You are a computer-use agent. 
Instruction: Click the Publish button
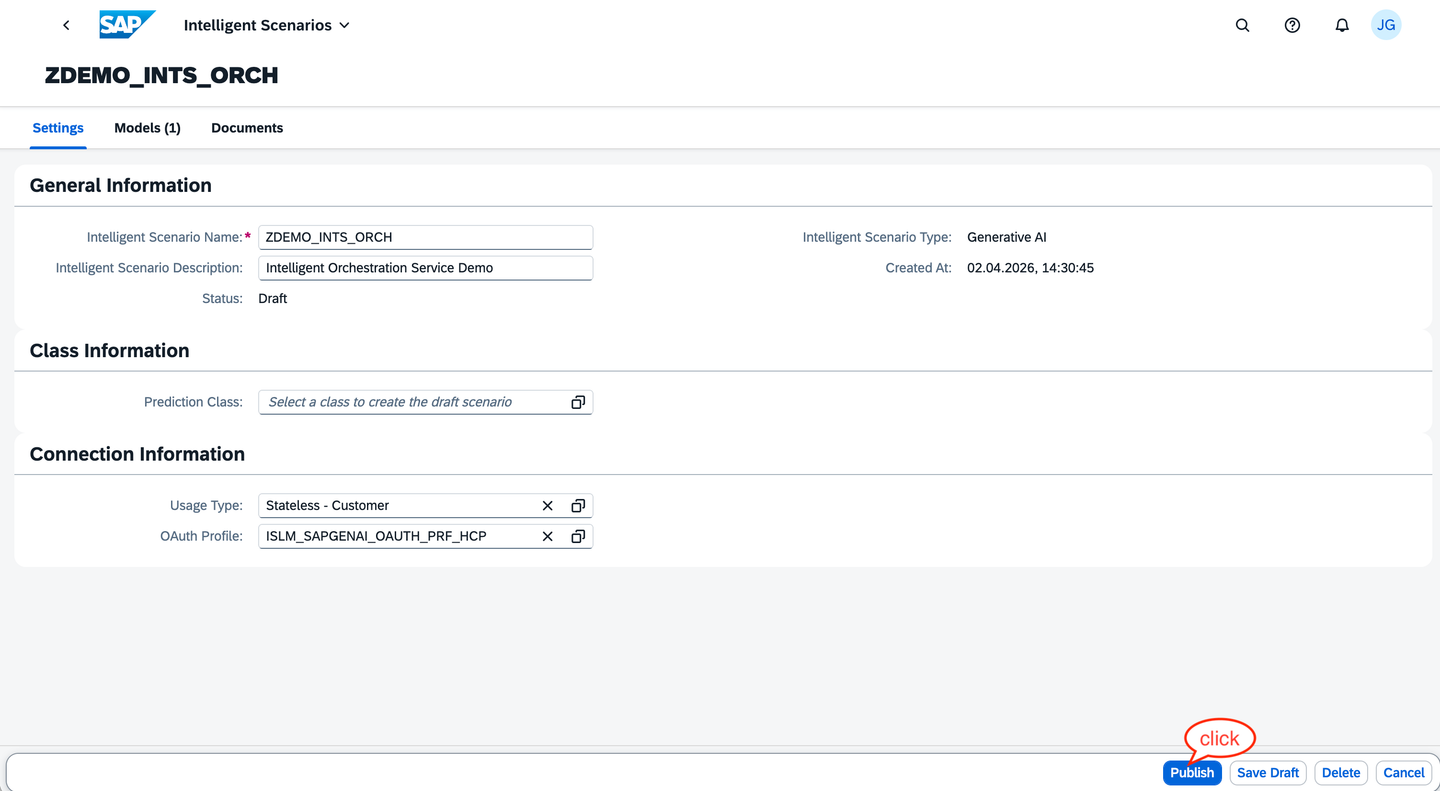[1192, 773]
